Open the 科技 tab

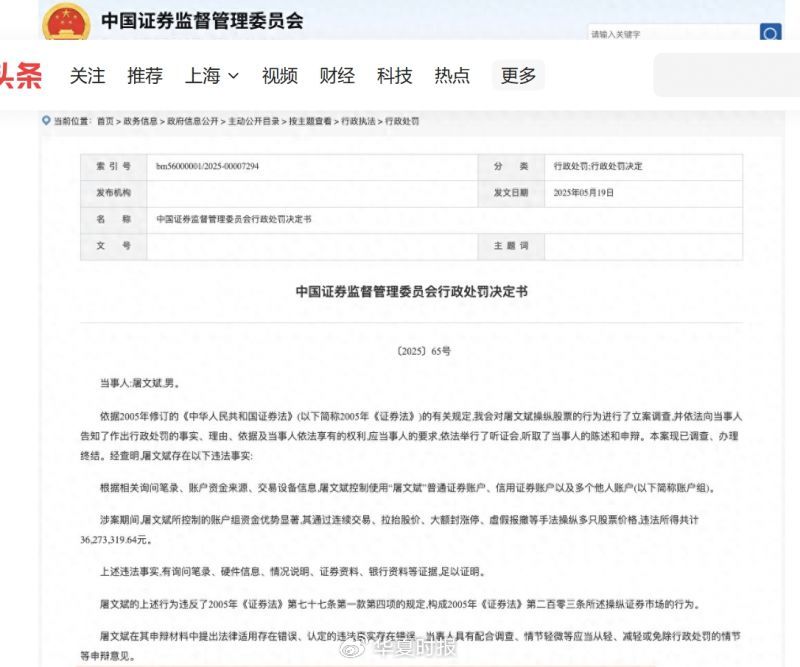coord(394,76)
